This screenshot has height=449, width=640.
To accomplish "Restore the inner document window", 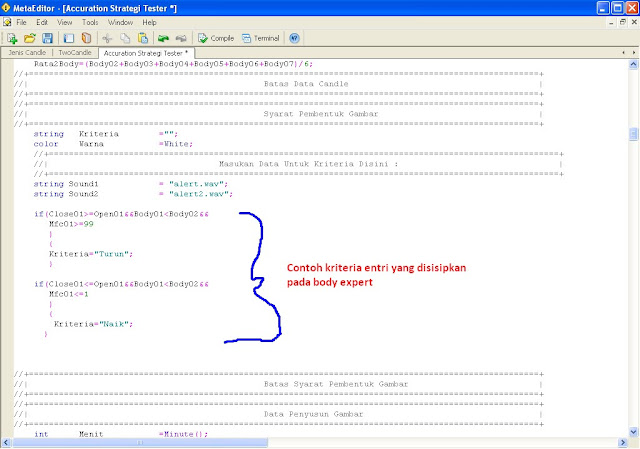I will (622, 22).
